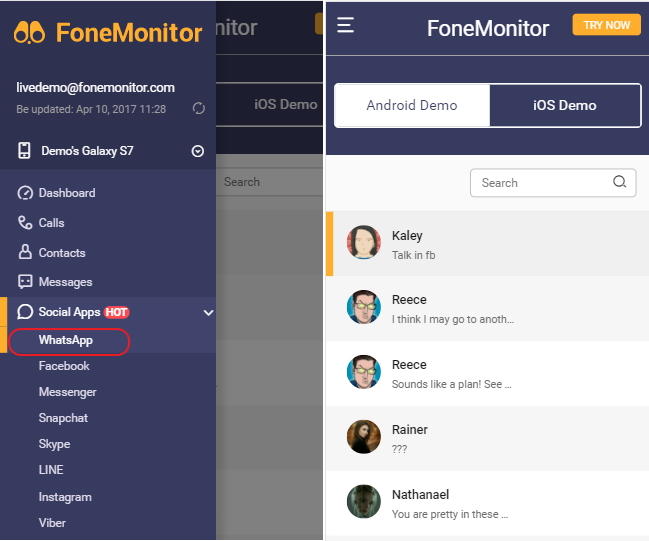Open the Kaley conversation 'Talk in fb'
649x541 pixels.
pos(487,243)
